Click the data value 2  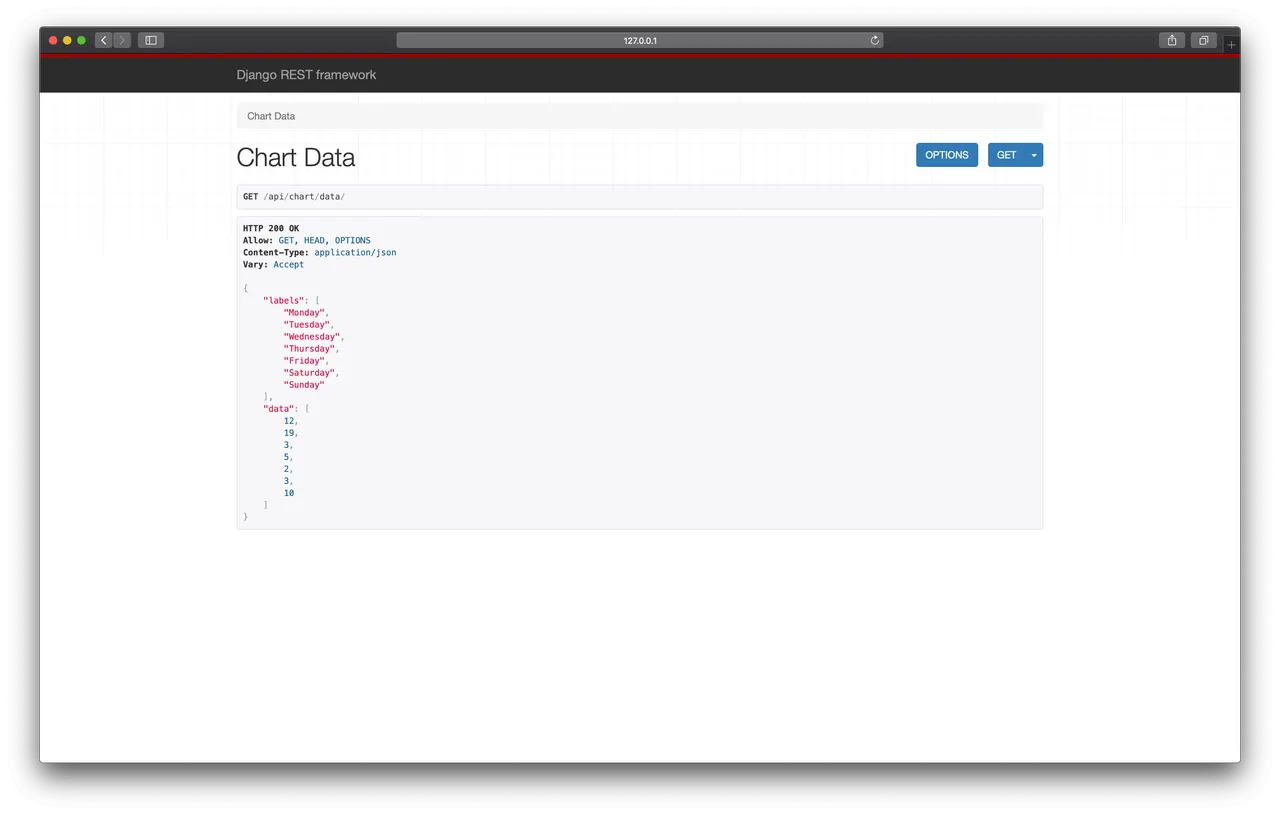(286, 469)
